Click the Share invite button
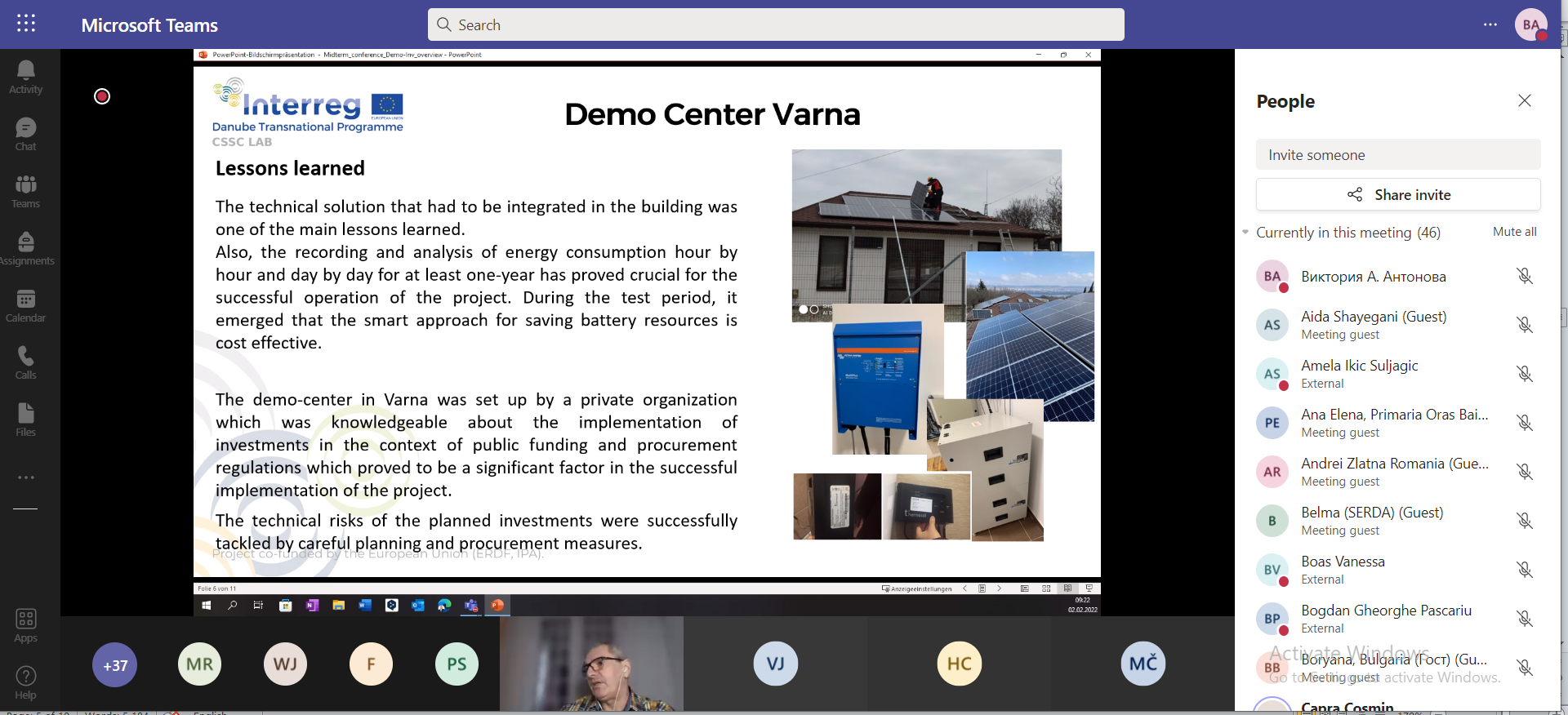The height and width of the screenshot is (715, 1568). (x=1398, y=194)
